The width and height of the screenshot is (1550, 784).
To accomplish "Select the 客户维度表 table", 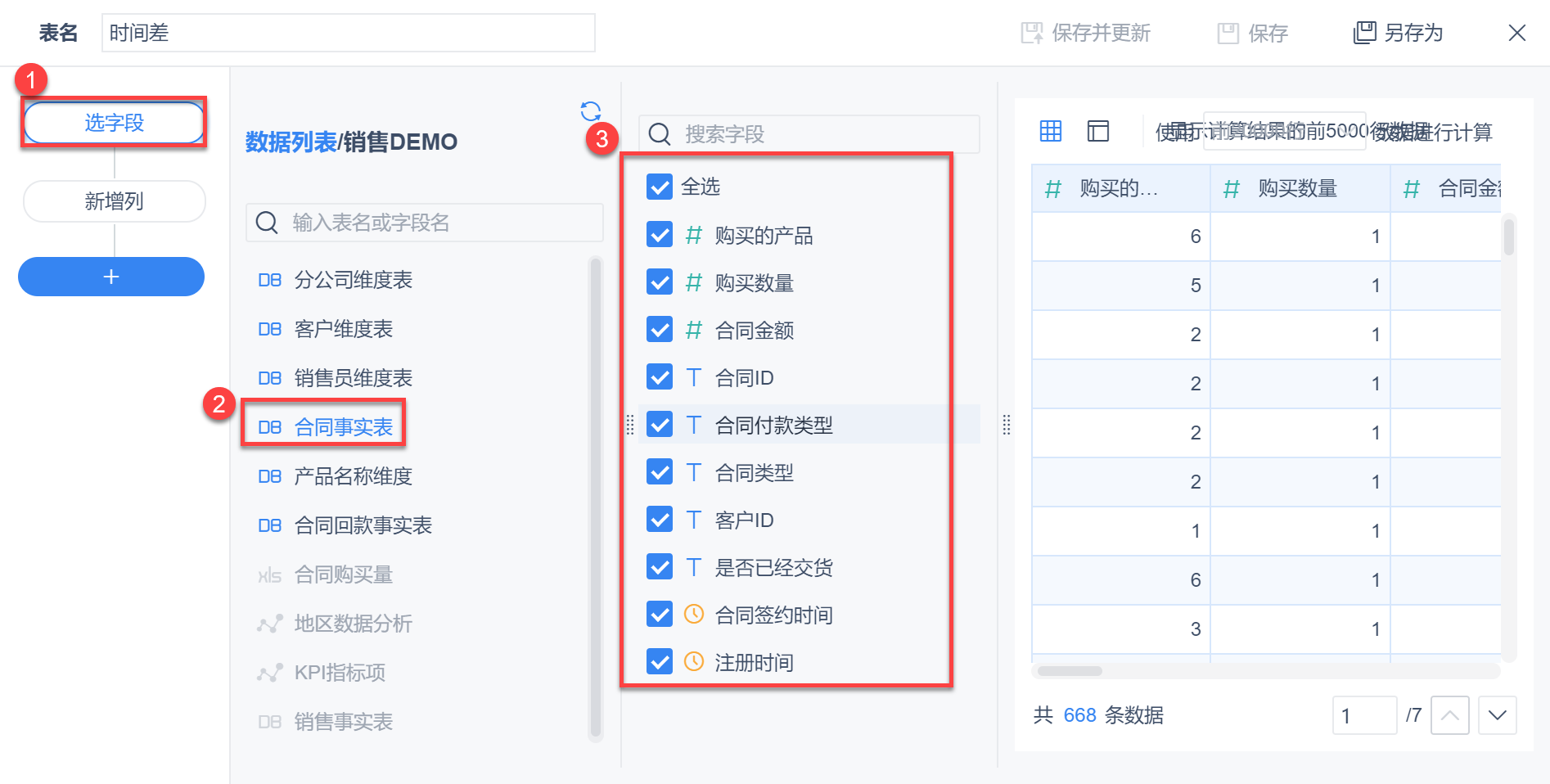I will coord(343,329).
